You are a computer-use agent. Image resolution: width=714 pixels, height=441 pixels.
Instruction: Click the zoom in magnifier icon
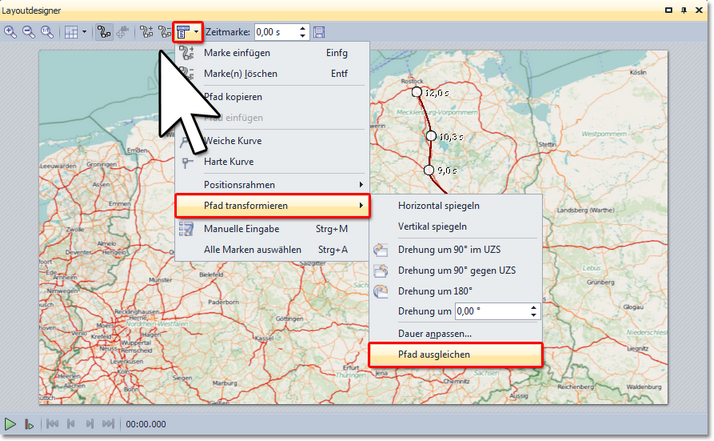(x=11, y=32)
